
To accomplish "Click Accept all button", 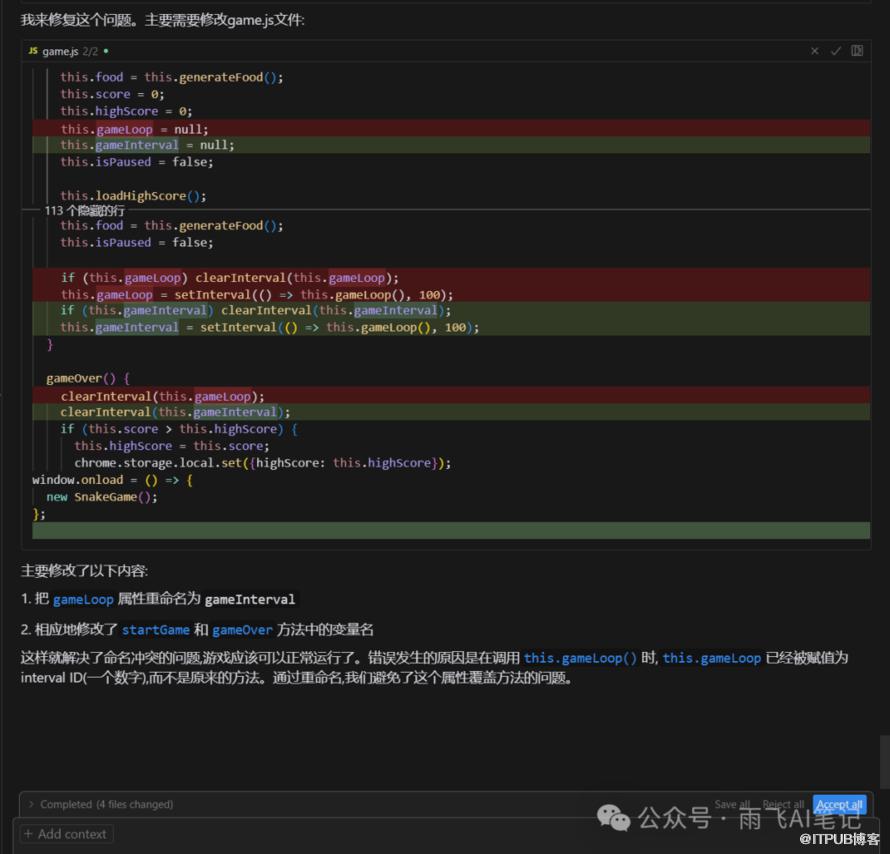I will point(839,804).
